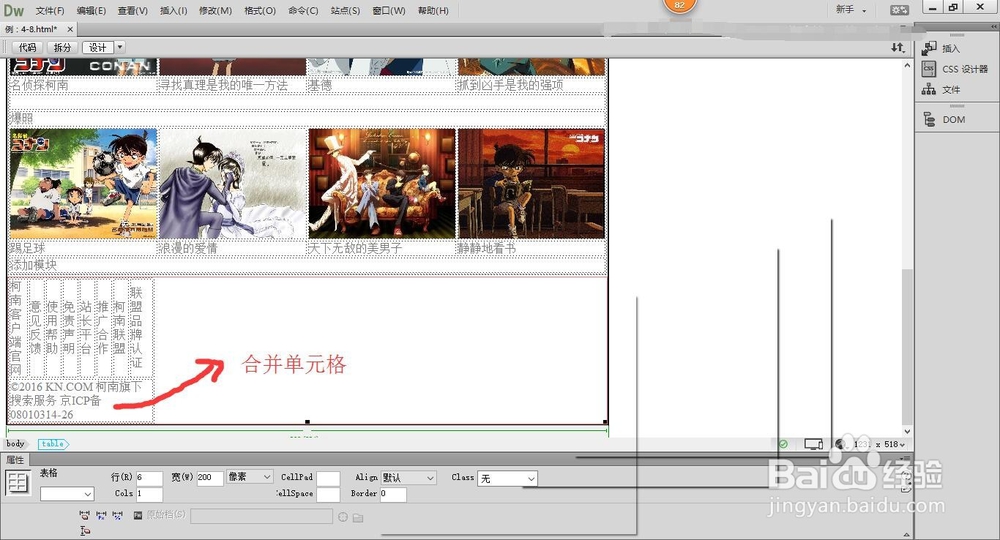Select the 属性 (Properties) panel tab
Viewport: 1000px width, 540px height.
pos(15,460)
